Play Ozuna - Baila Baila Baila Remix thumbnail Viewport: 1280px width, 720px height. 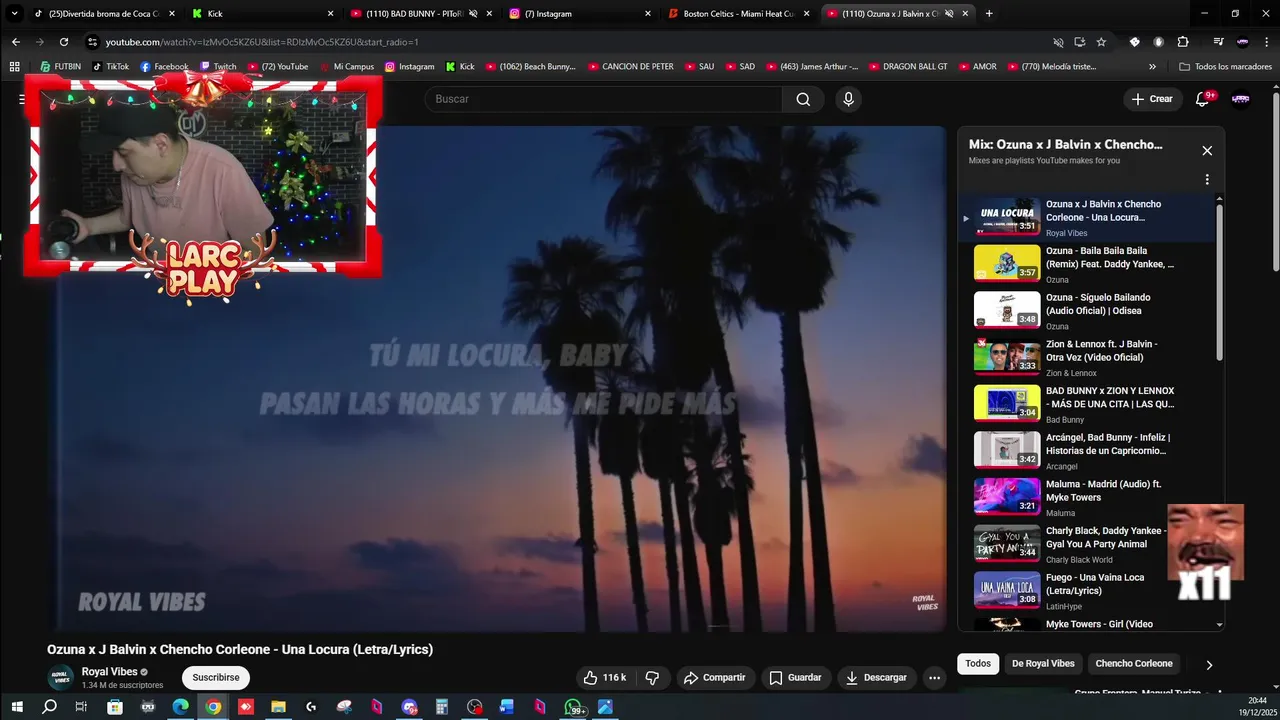click(x=1007, y=263)
